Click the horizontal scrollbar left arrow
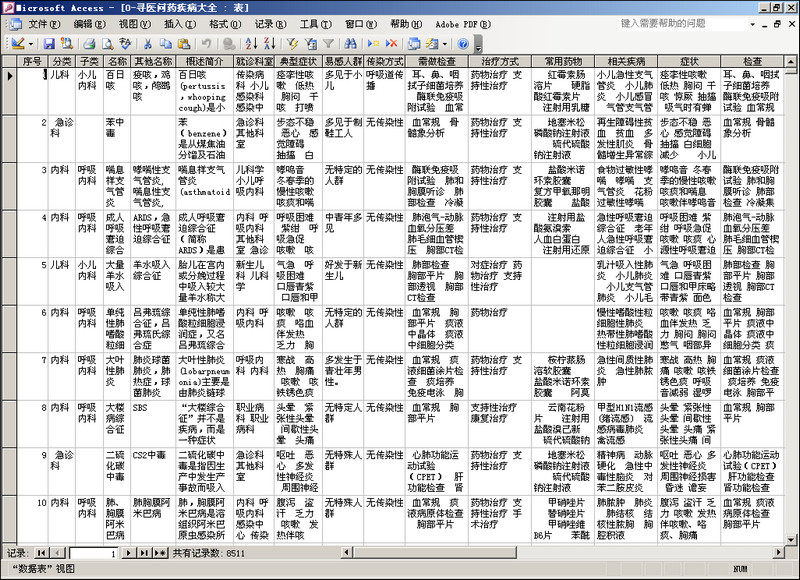The image size is (800, 580). (347, 552)
